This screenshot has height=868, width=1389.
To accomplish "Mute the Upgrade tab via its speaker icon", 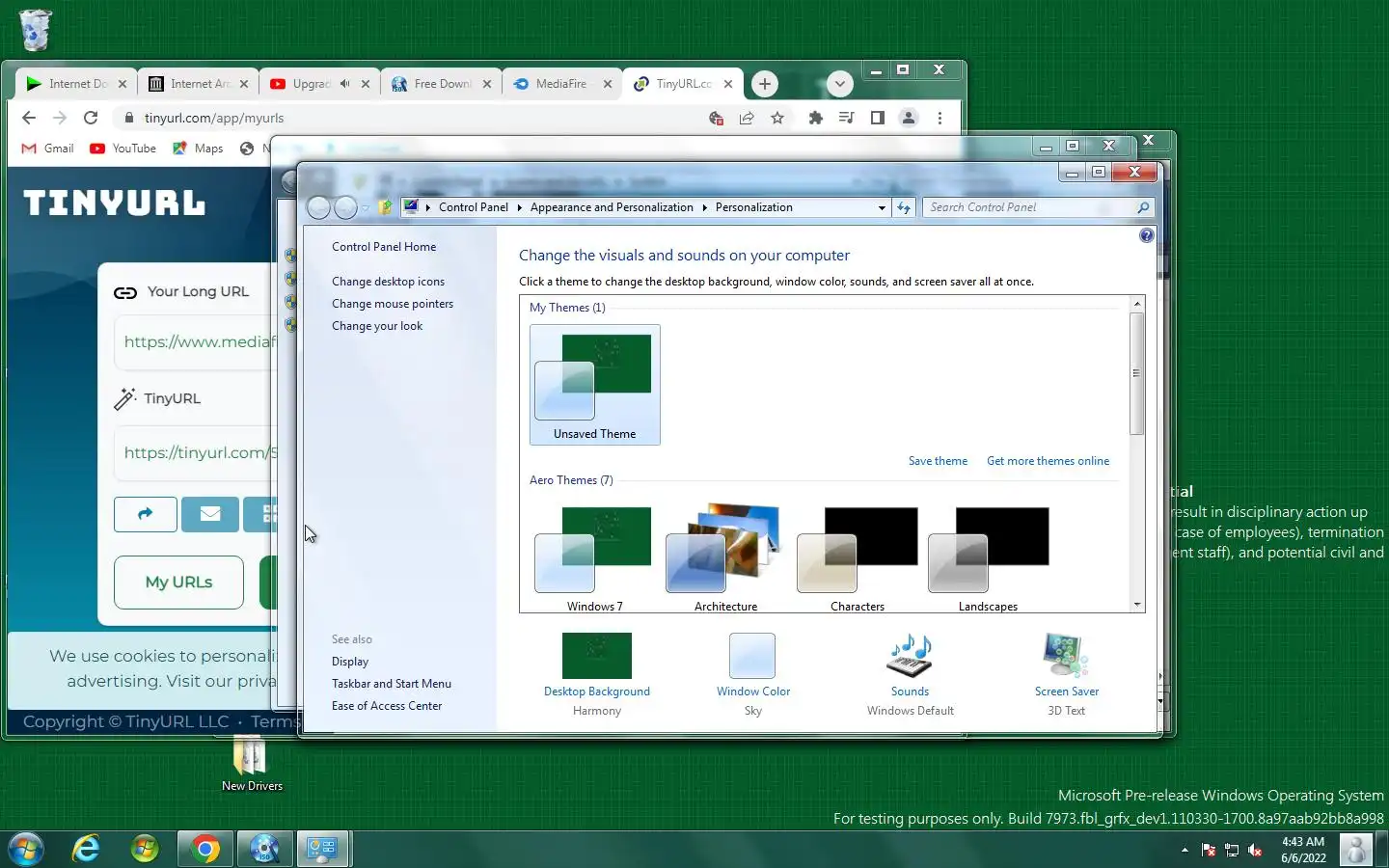I will [344, 84].
